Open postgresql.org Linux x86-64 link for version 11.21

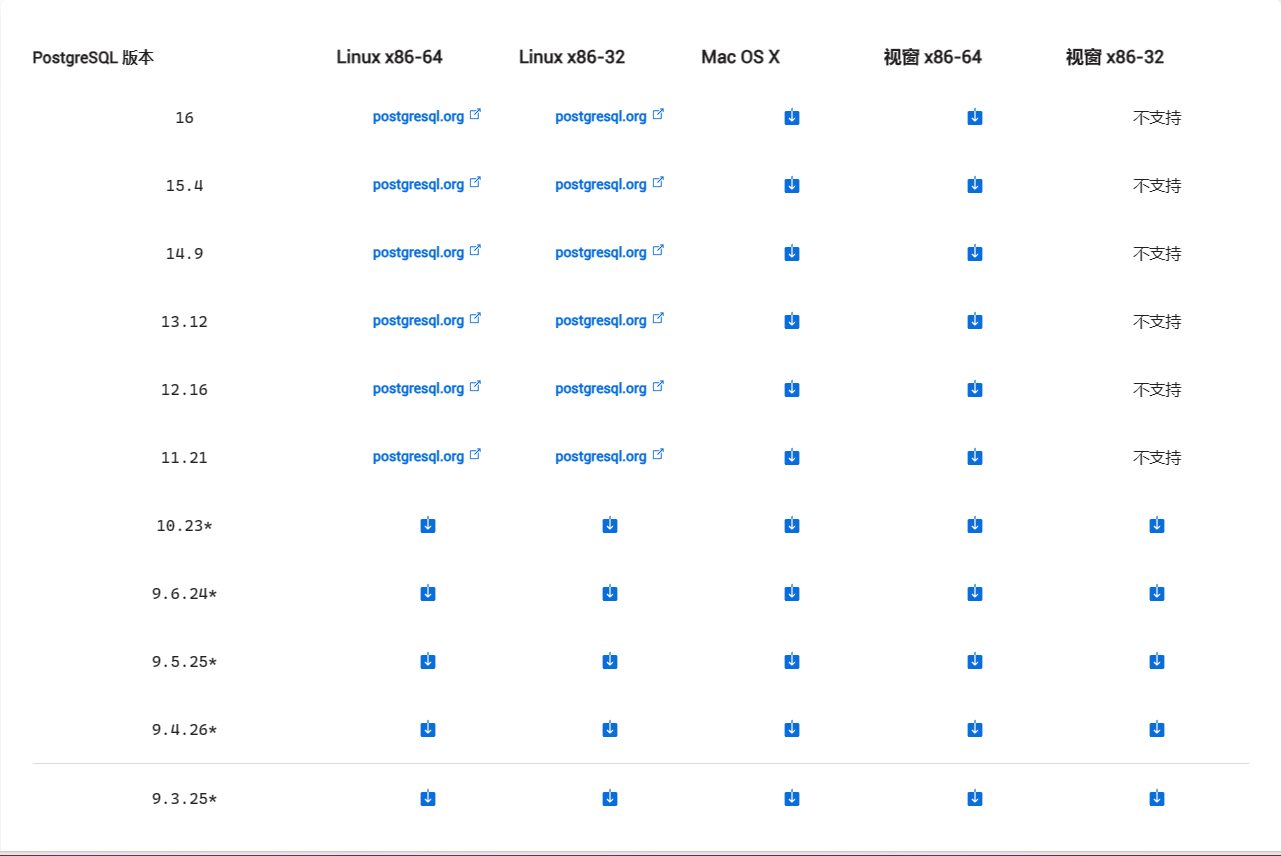pos(427,456)
